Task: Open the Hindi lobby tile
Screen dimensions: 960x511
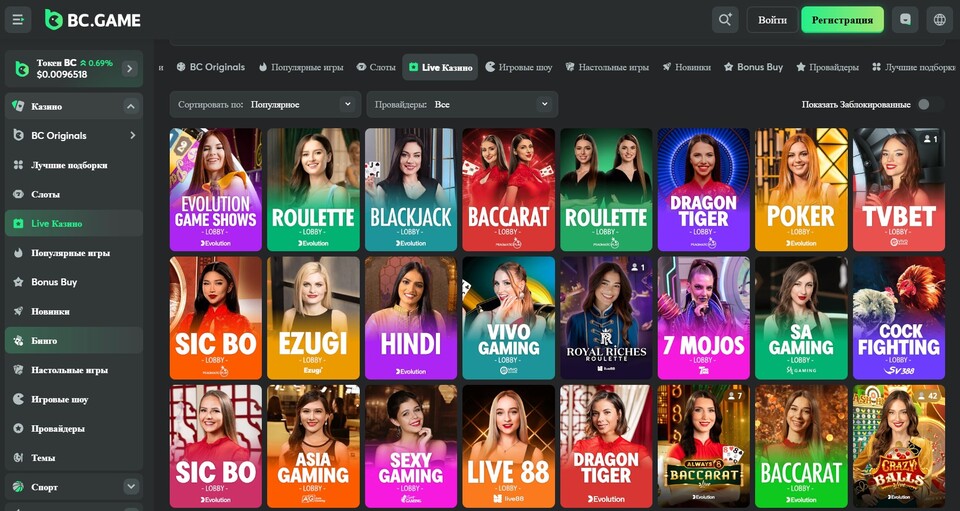Action: (411, 318)
